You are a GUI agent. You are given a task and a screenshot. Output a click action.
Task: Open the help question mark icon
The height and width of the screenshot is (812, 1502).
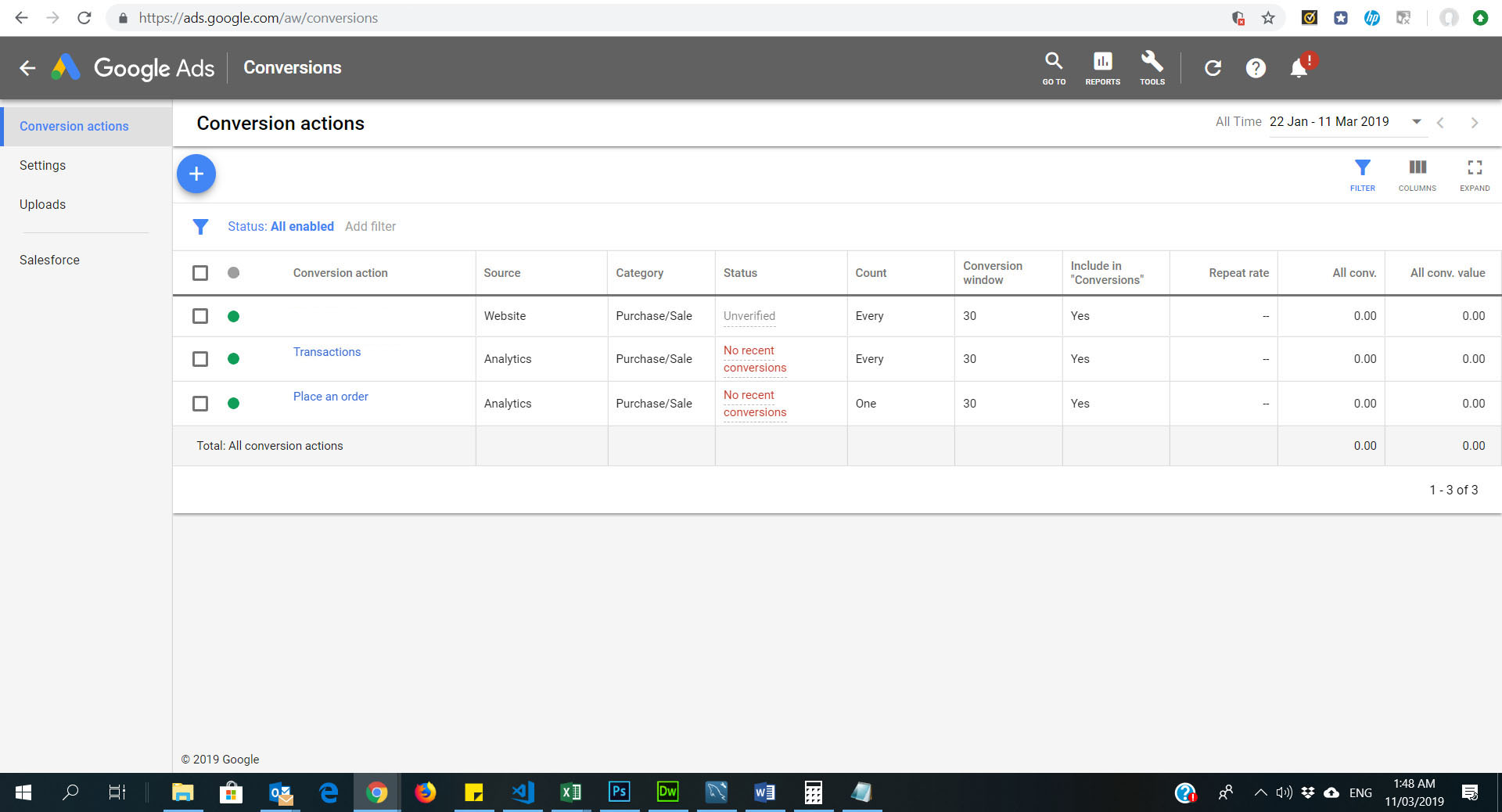[1256, 68]
